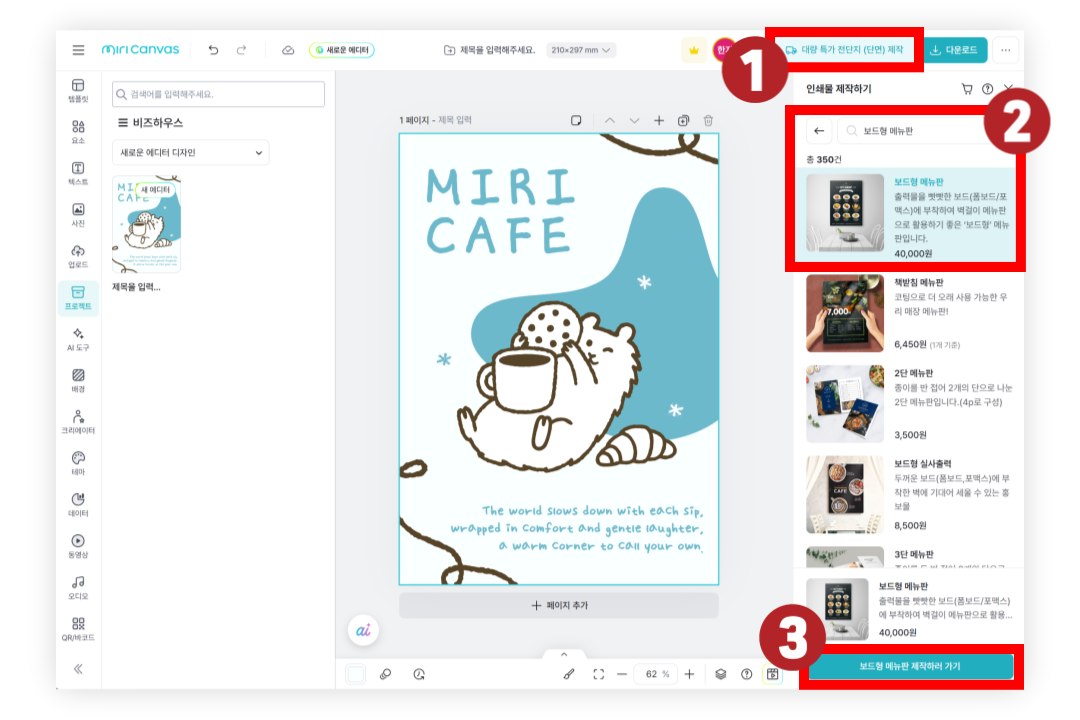Image resolution: width=1080 pixels, height=720 pixels.
Task: Open the 210×297 mm page size dropdown
Action: pos(581,50)
